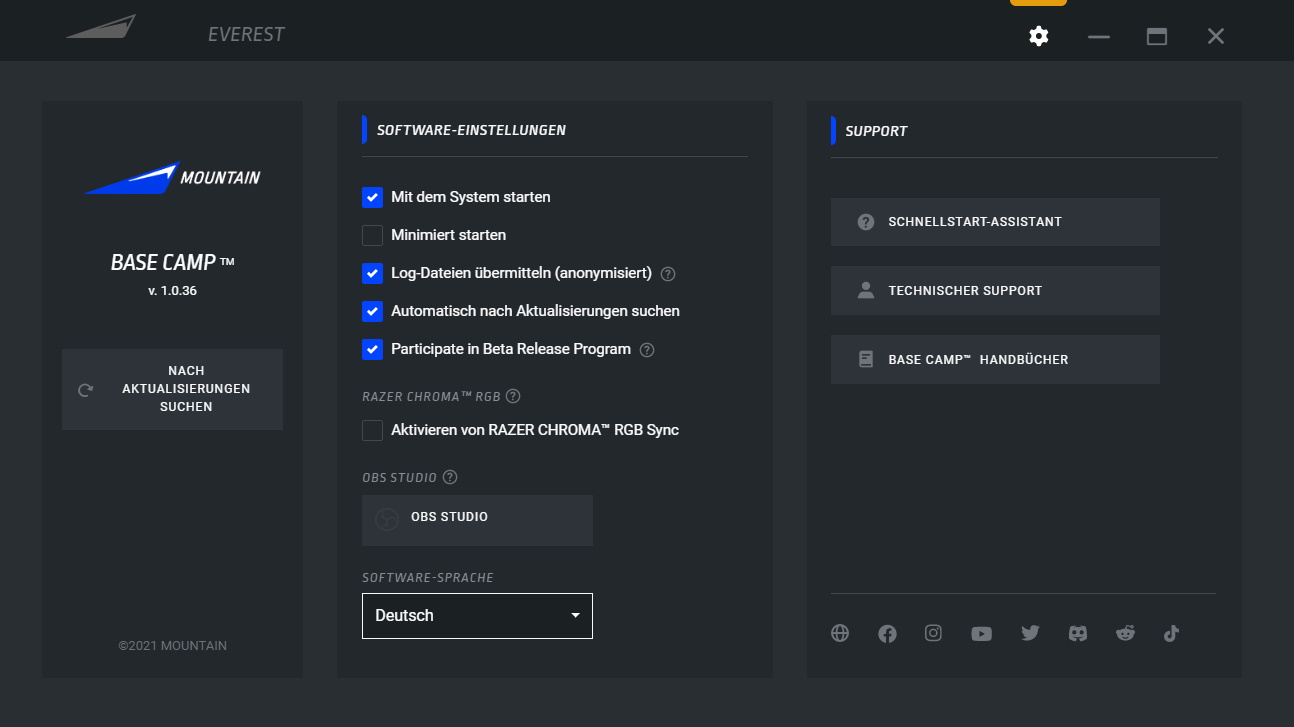Click Nach Aktualisierungen suchen button
1294x727 pixels.
(x=172, y=389)
